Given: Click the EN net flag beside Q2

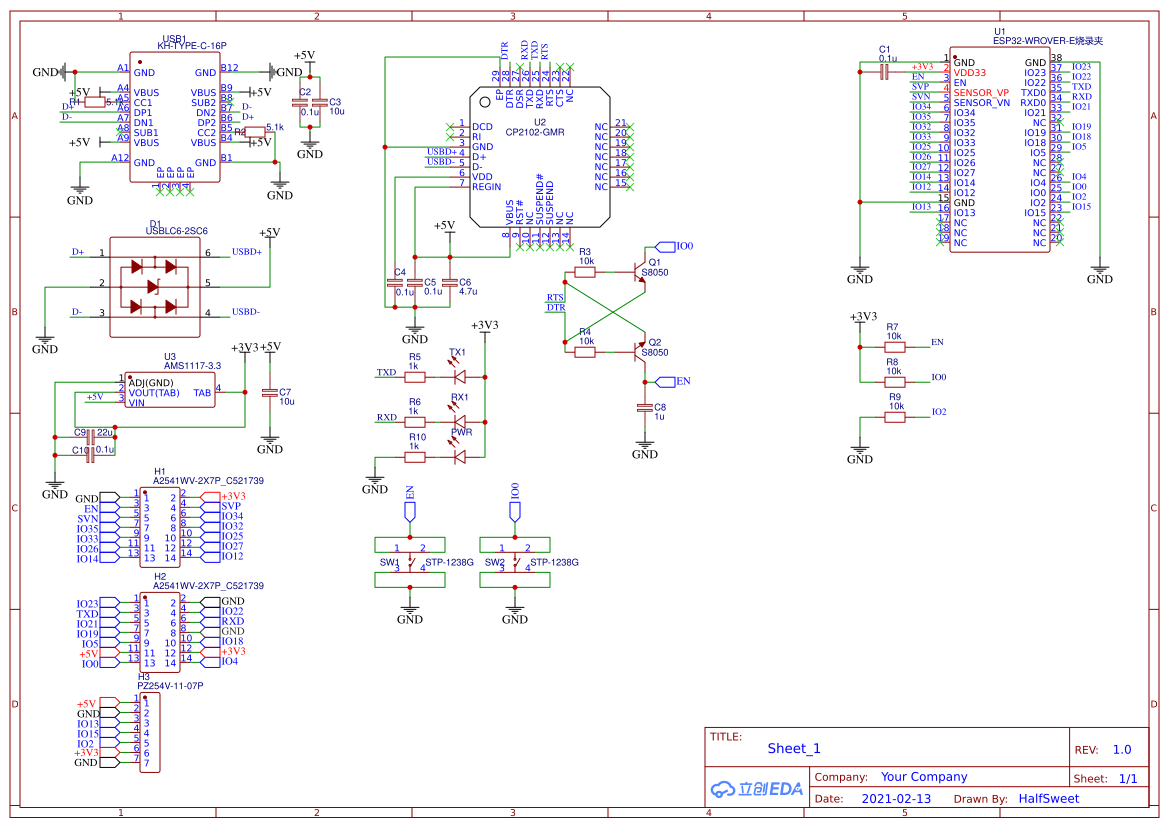Looking at the screenshot, I should tap(672, 382).
